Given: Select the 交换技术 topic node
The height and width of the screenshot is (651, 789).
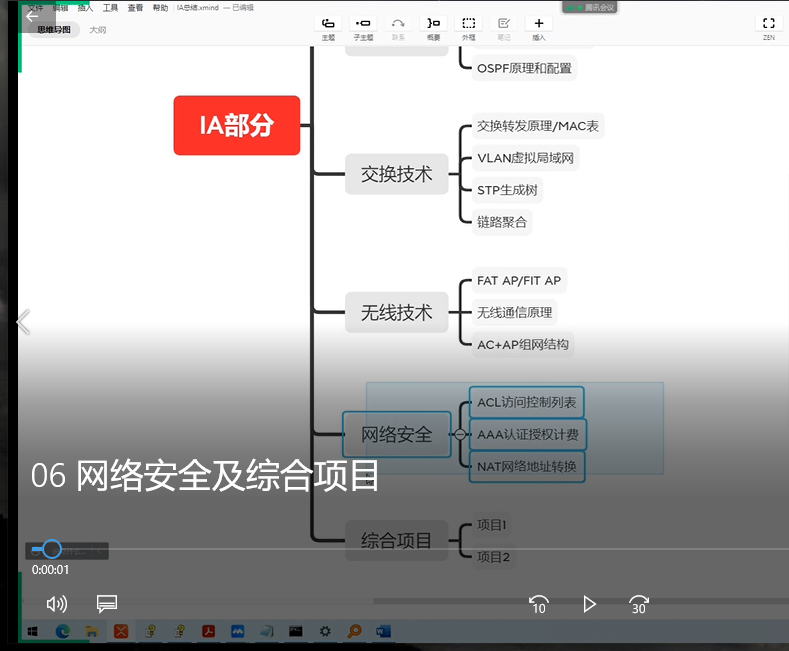Looking at the screenshot, I should (397, 174).
